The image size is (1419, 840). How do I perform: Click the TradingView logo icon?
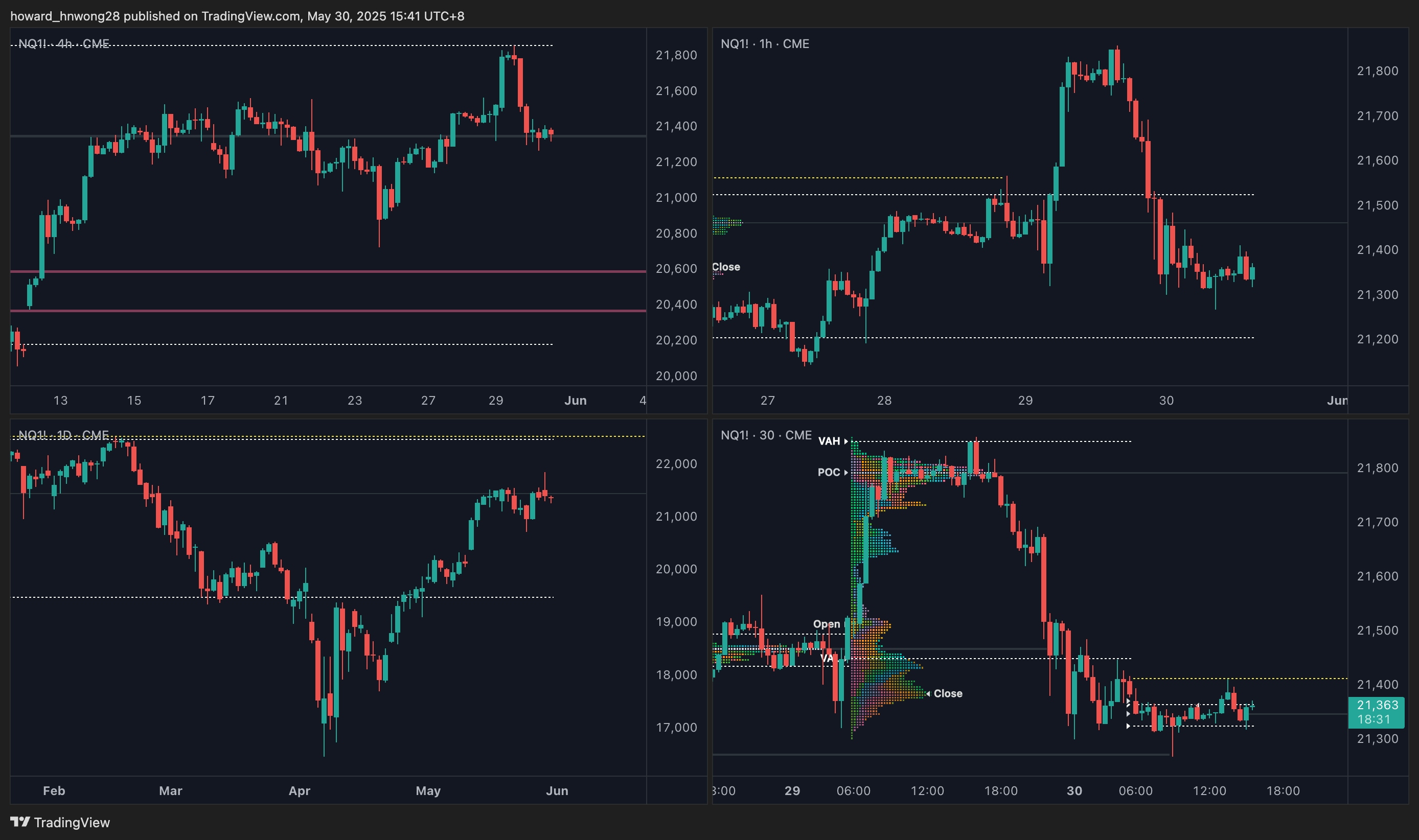point(20,822)
